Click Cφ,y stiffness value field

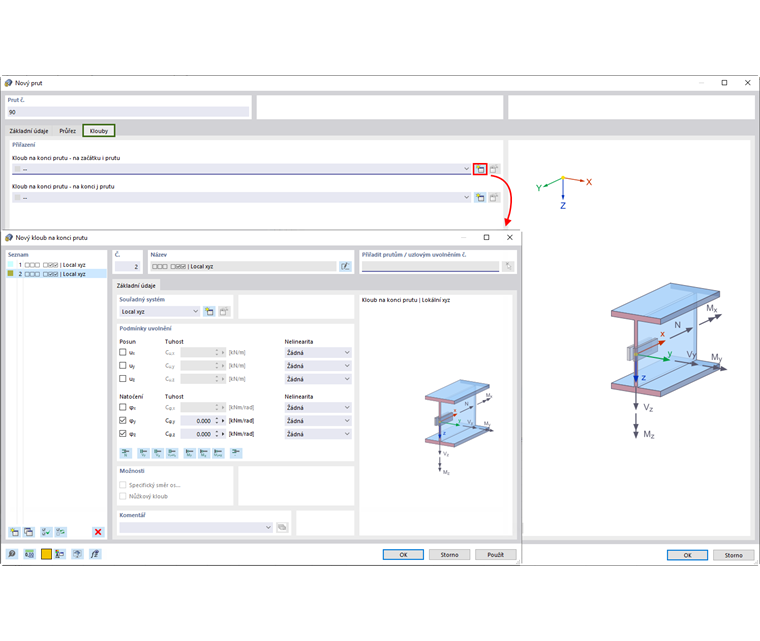[197, 421]
